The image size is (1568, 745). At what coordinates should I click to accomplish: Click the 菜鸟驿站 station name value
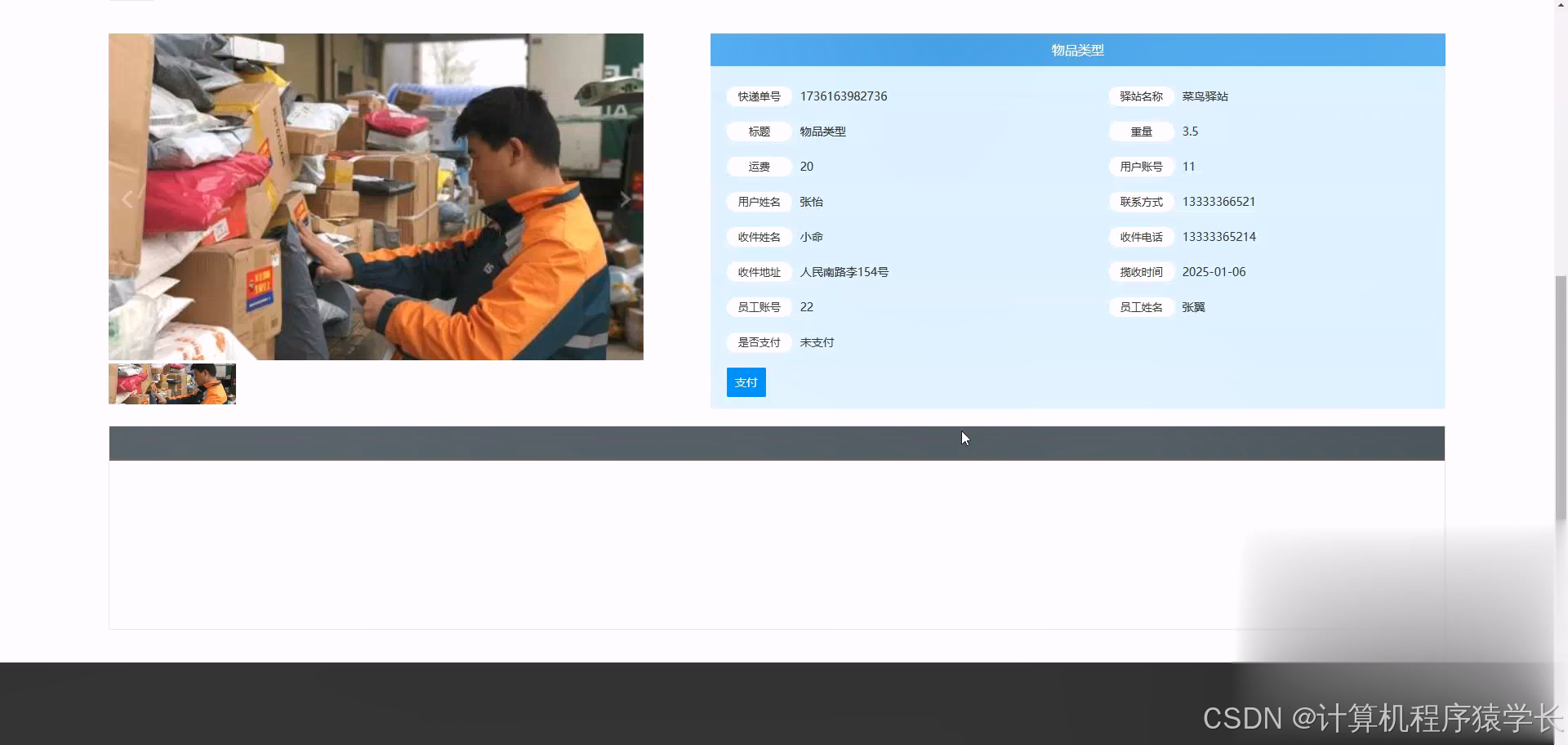point(1205,96)
